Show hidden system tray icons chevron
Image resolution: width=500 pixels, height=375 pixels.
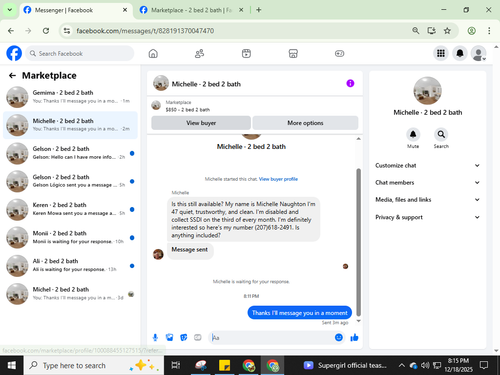tap(402, 365)
